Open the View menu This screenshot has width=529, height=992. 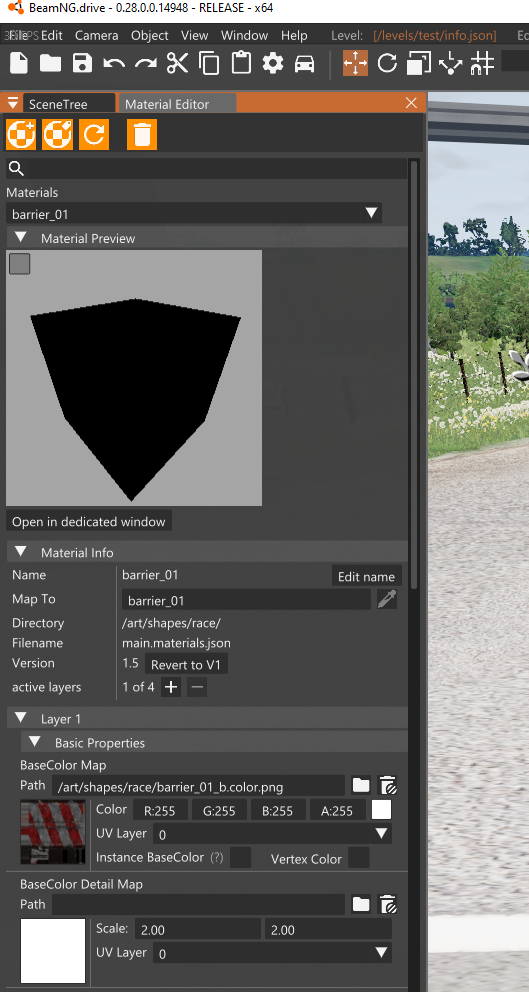(194, 35)
